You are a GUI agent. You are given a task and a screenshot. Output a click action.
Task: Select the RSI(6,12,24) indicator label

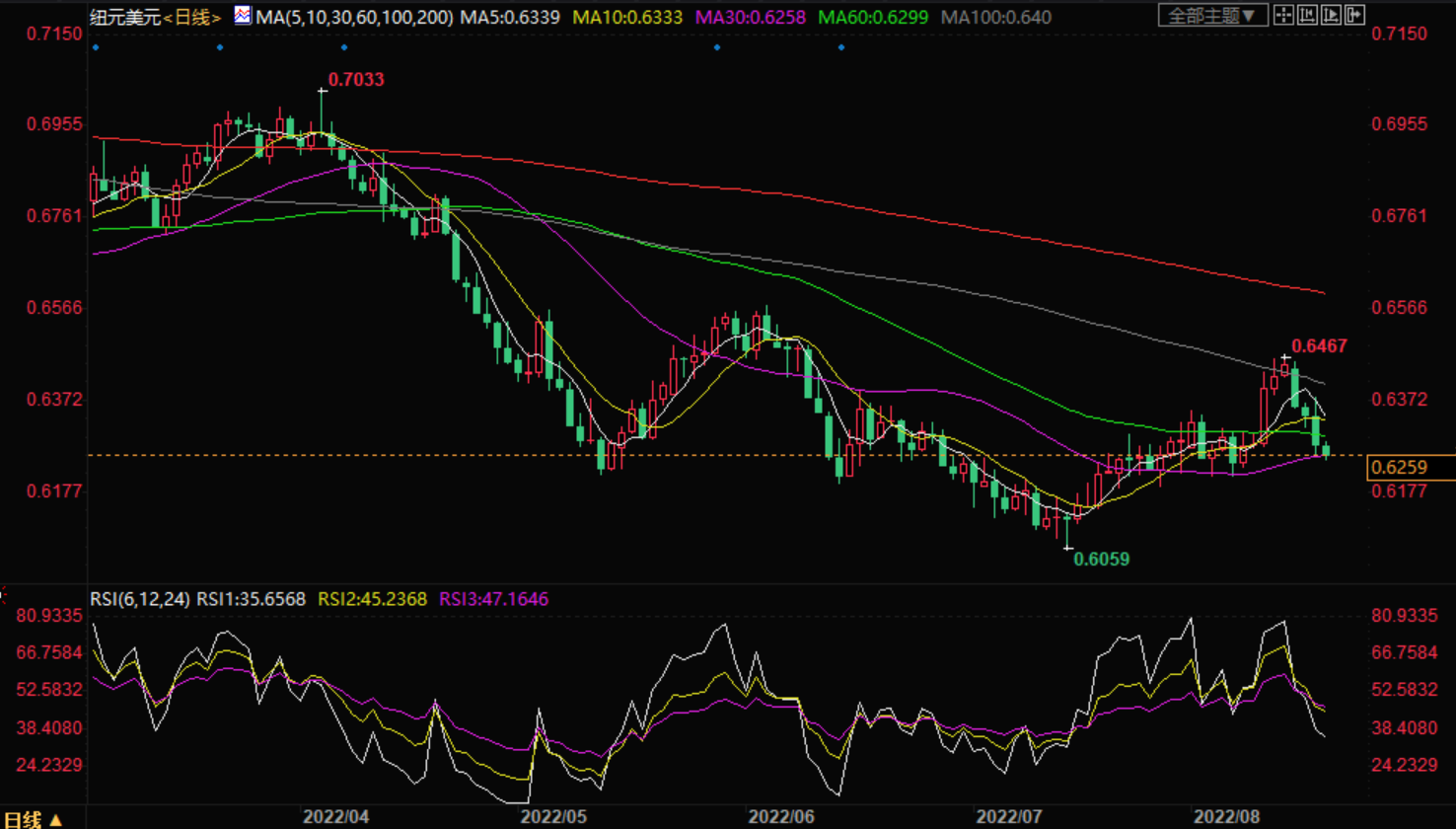point(139,599)
